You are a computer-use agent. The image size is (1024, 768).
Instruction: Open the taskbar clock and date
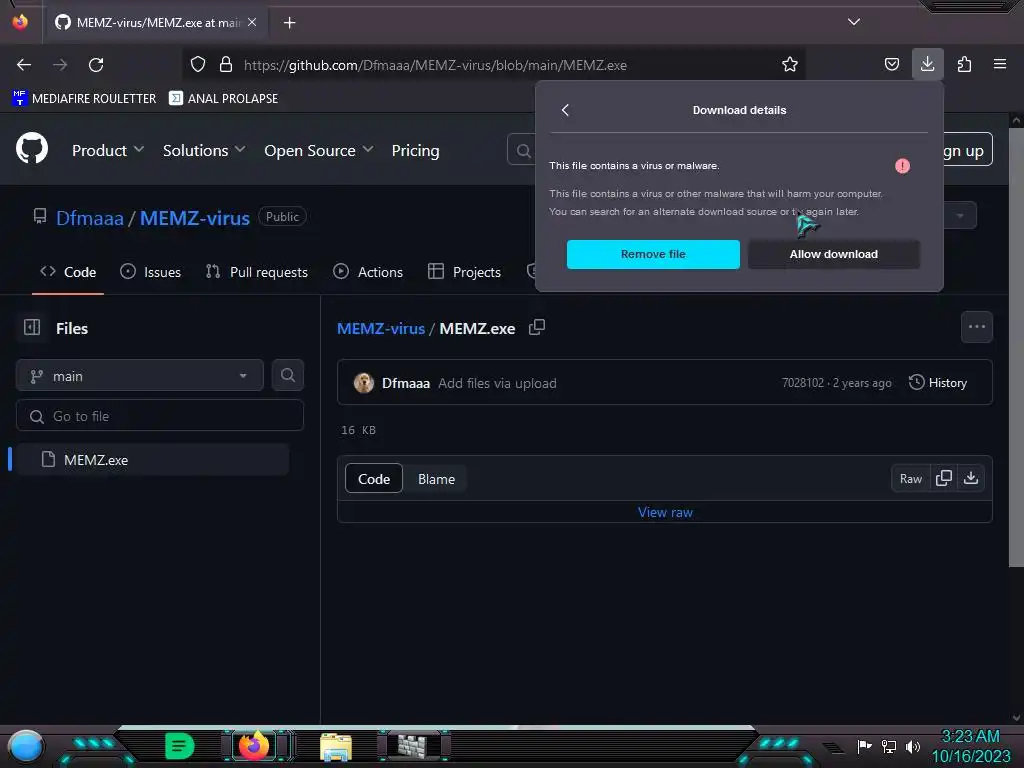coord(970,746)
